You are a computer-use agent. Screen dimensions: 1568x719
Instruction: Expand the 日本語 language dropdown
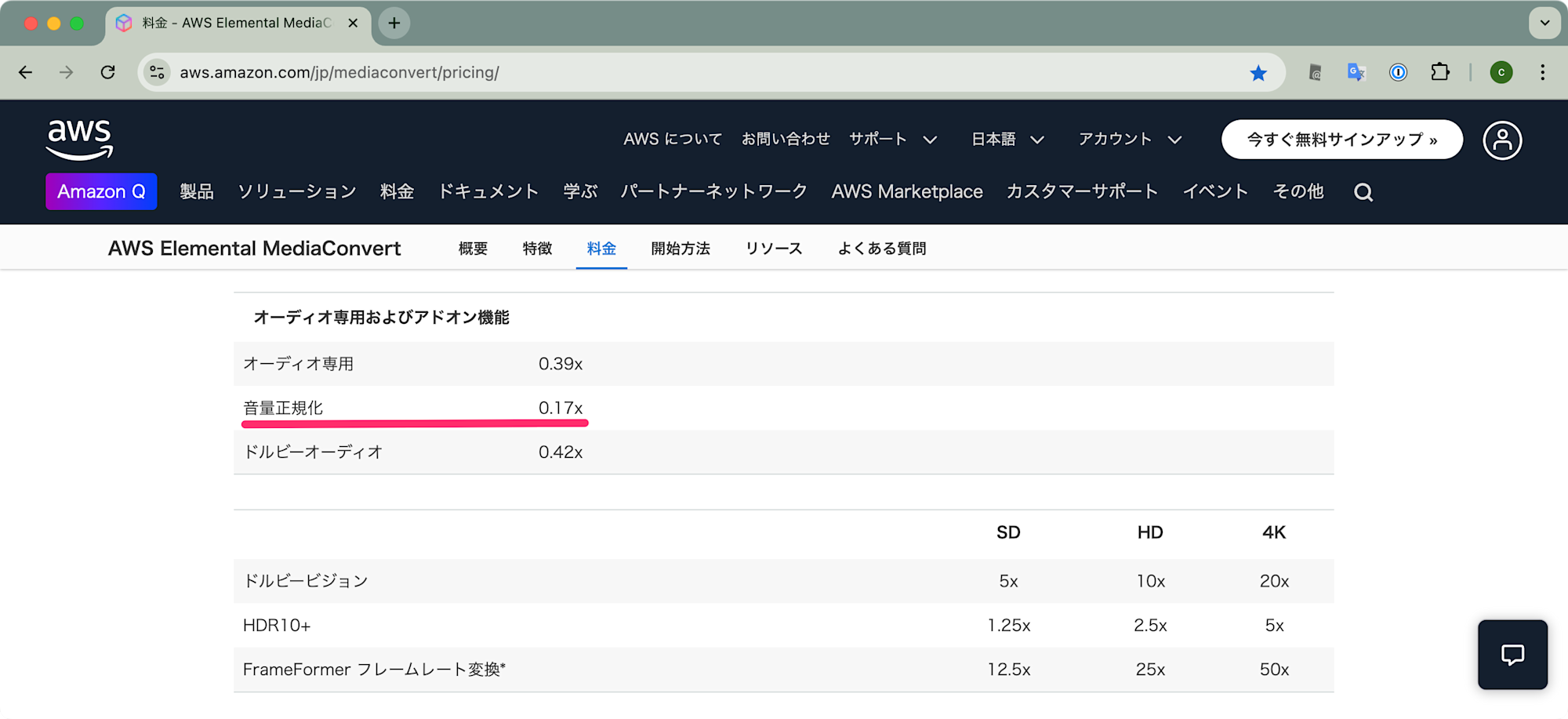1007,140
